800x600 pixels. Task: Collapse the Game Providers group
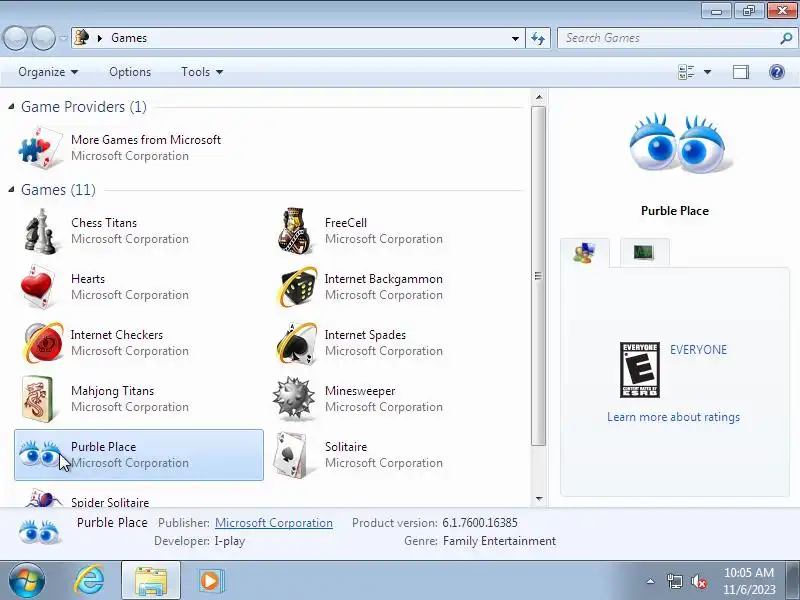coord(11,107)
